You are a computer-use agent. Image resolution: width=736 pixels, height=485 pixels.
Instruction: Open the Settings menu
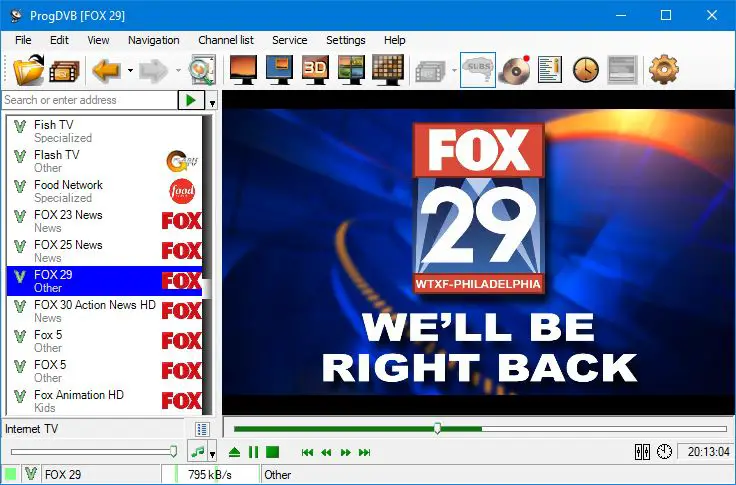[x=345, y=40]
